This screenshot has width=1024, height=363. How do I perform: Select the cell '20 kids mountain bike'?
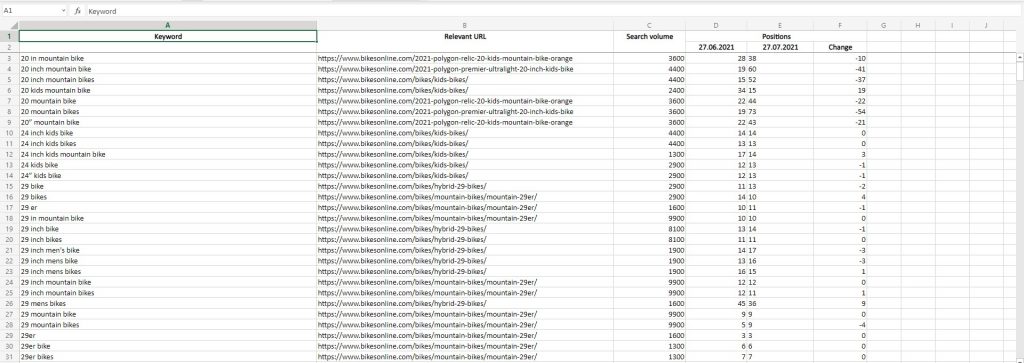[x=168, y=90]
